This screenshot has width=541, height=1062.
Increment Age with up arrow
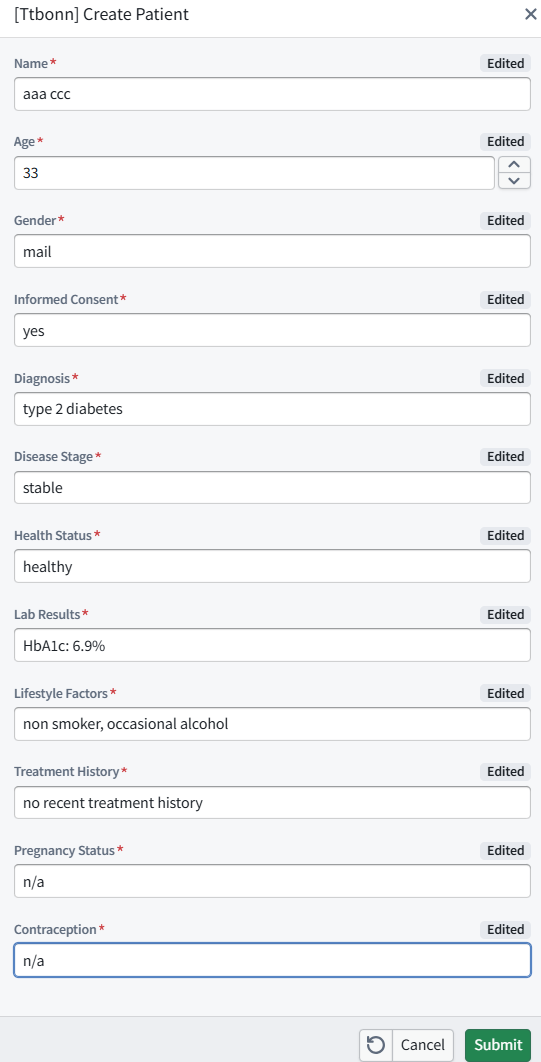(515, 165)
